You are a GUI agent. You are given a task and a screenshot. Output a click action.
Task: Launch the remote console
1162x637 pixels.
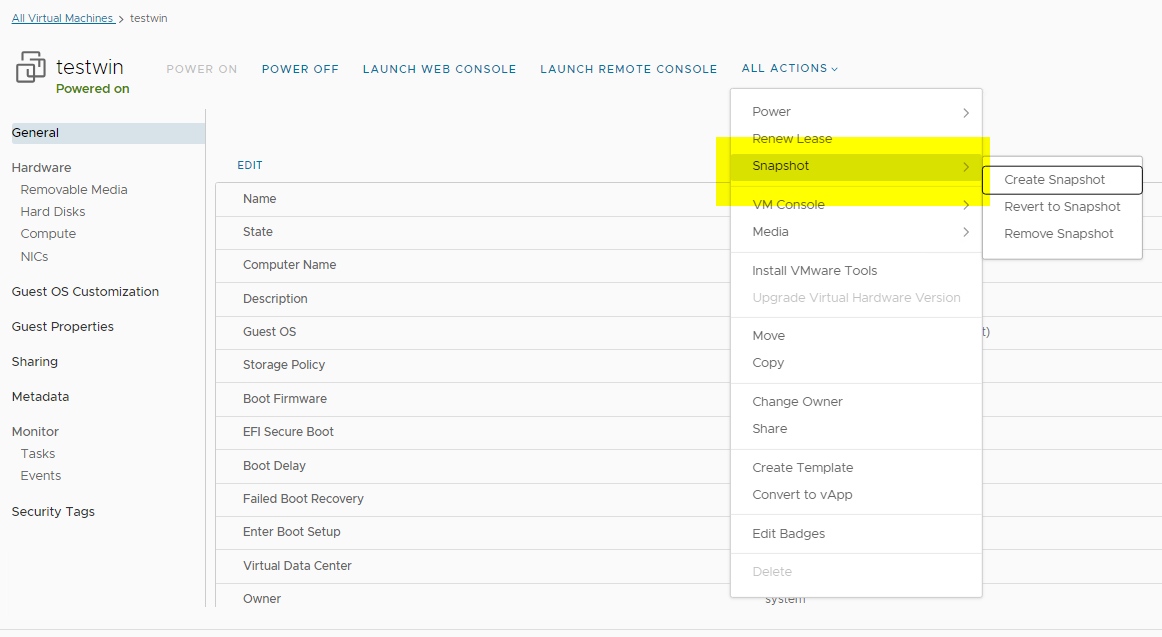[628, 69]
